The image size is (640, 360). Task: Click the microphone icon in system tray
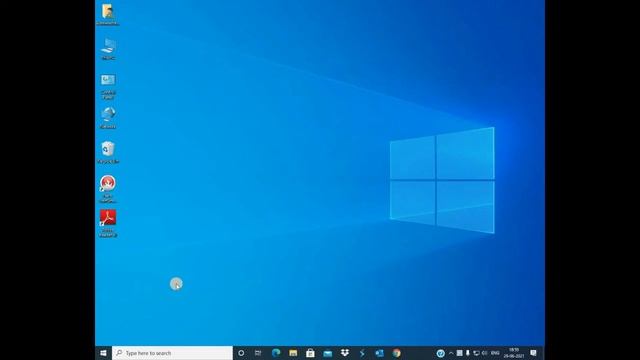click(468, 353)
